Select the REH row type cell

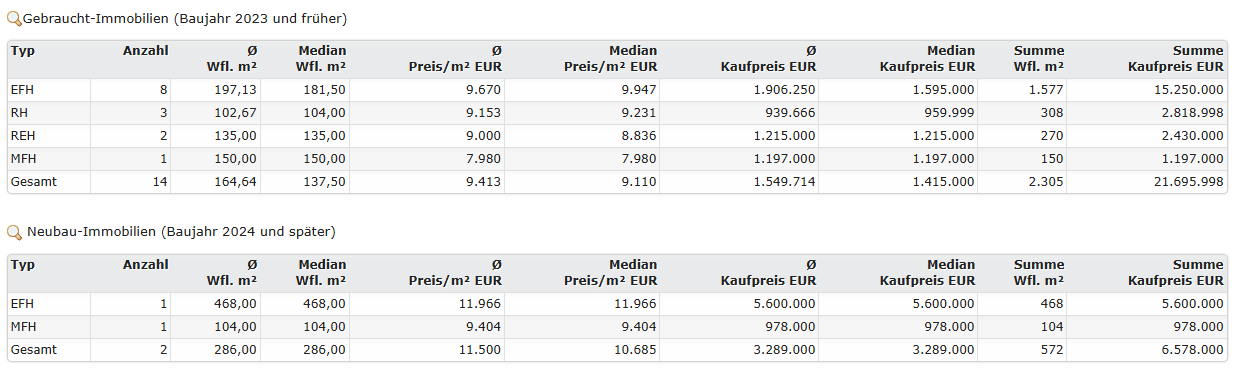click(48, 136)
